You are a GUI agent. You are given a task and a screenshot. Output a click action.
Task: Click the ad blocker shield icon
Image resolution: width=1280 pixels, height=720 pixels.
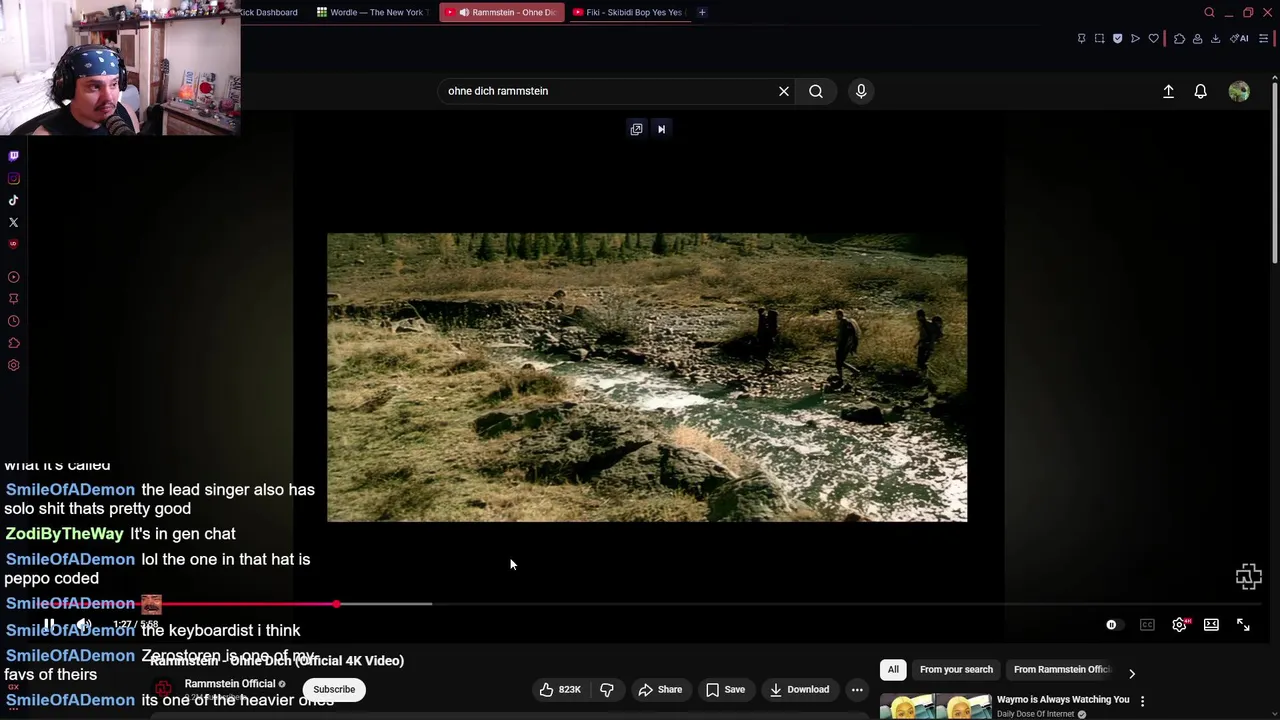[1117, 38]
